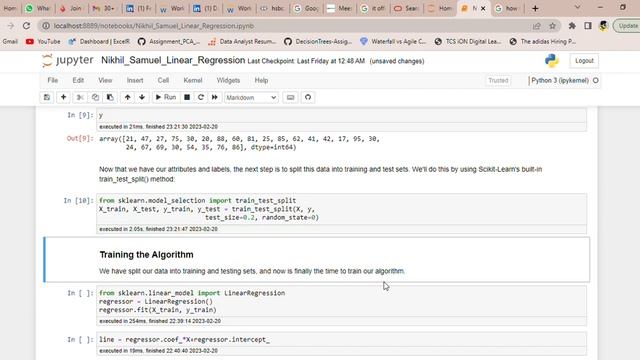Rename notebook title Nikhil_Samuel_Linear_Regression
This screenshot has height=360, width=640.
[173, 60]
